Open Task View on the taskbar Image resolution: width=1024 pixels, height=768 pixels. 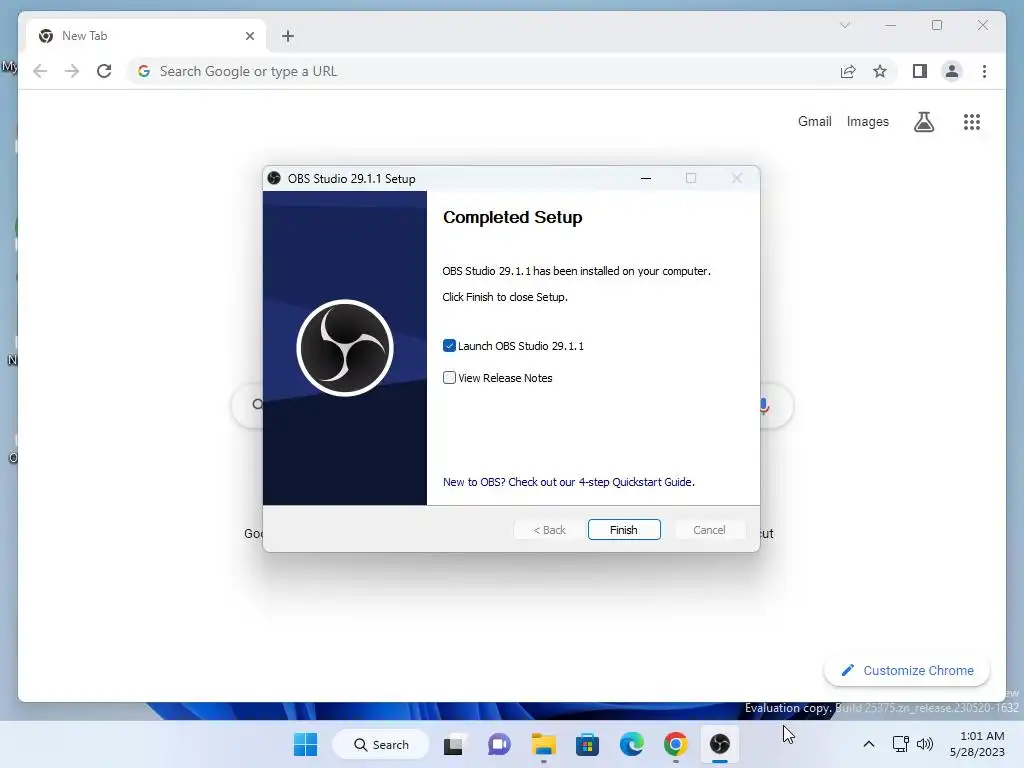[454, 744]
